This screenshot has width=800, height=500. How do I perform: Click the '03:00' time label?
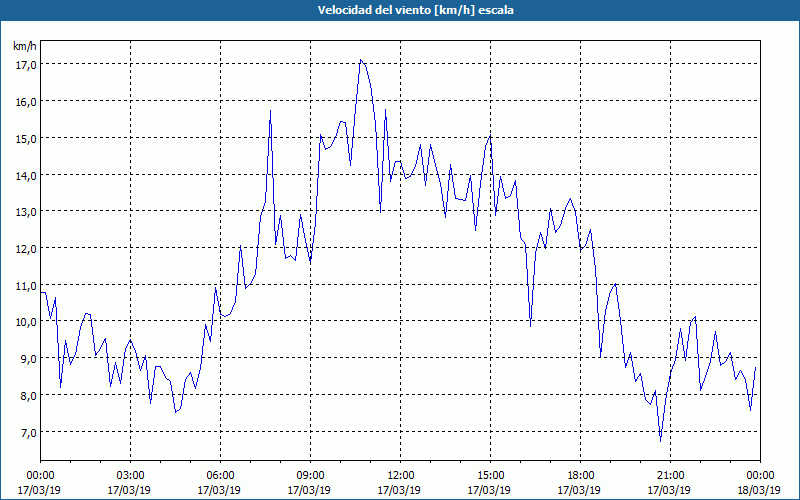pos(131,476)
